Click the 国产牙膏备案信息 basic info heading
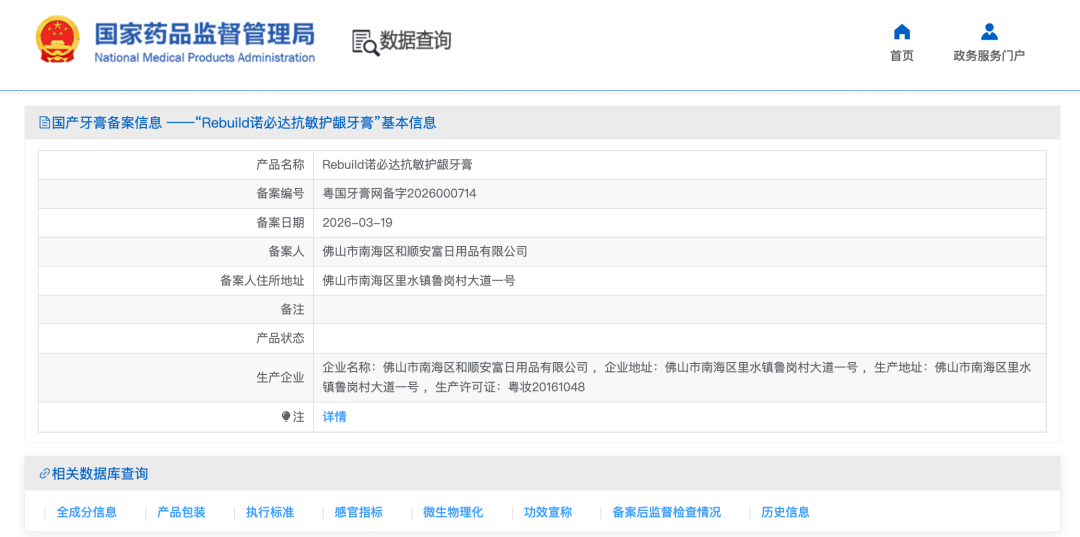This screenshot has width=1080, height=537. (245, 123)
